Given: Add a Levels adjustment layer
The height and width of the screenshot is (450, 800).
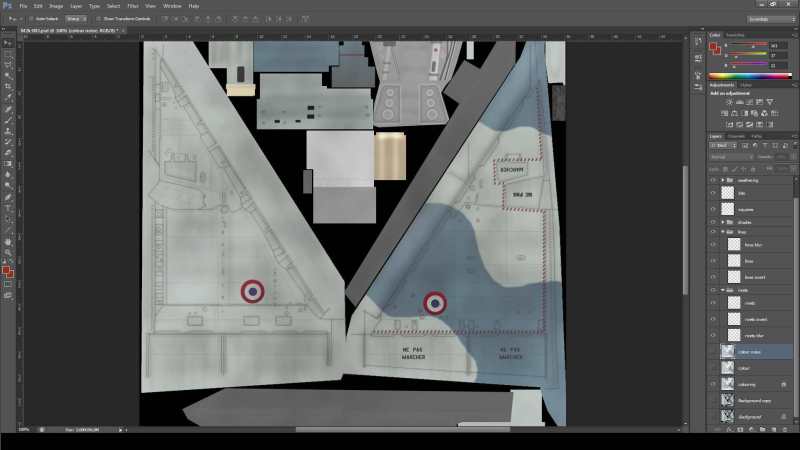Looking at the screenshot, I should click(x=739, y=102).
